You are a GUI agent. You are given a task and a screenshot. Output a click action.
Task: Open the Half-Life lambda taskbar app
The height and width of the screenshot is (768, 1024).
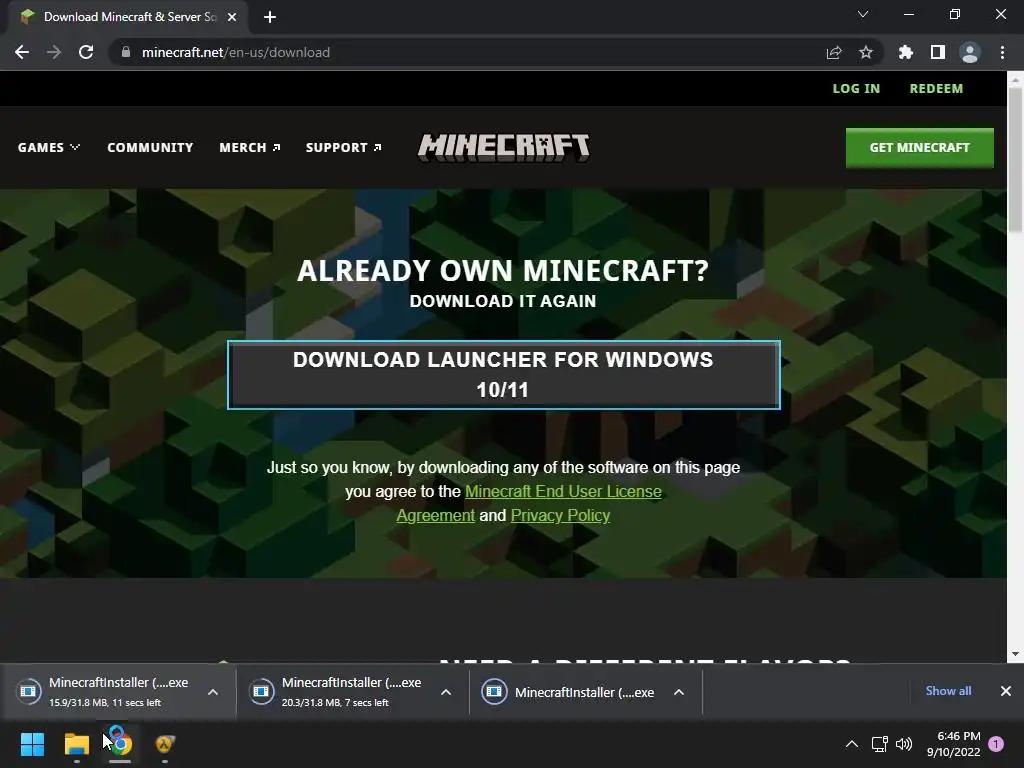pos(164,744)
